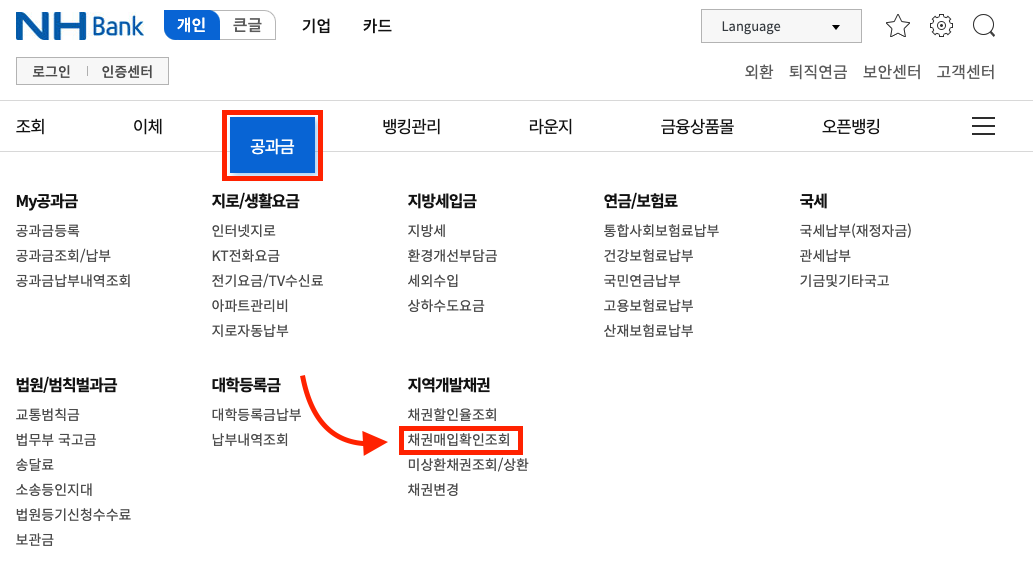Open 법원등기신청수수료
The width and height of the screenshot is (1033, 570).
[x=73, y=515]
